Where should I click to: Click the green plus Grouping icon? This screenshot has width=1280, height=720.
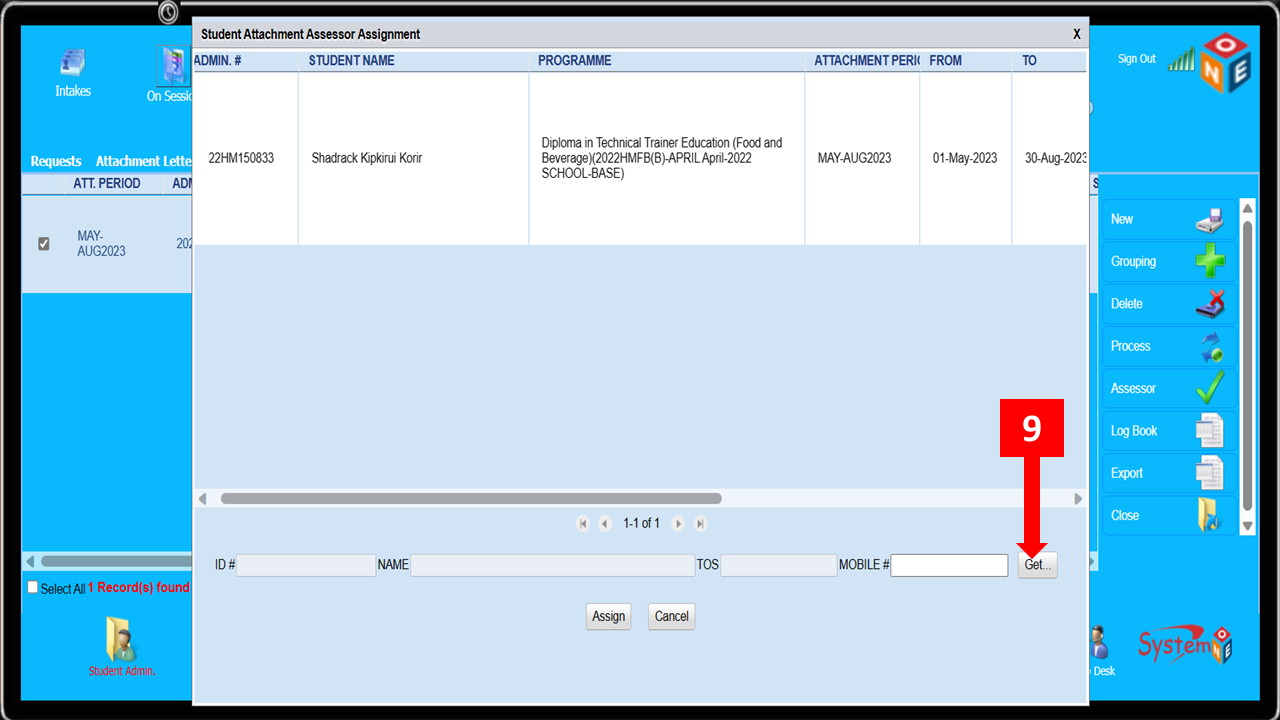tap(1209, 262)
